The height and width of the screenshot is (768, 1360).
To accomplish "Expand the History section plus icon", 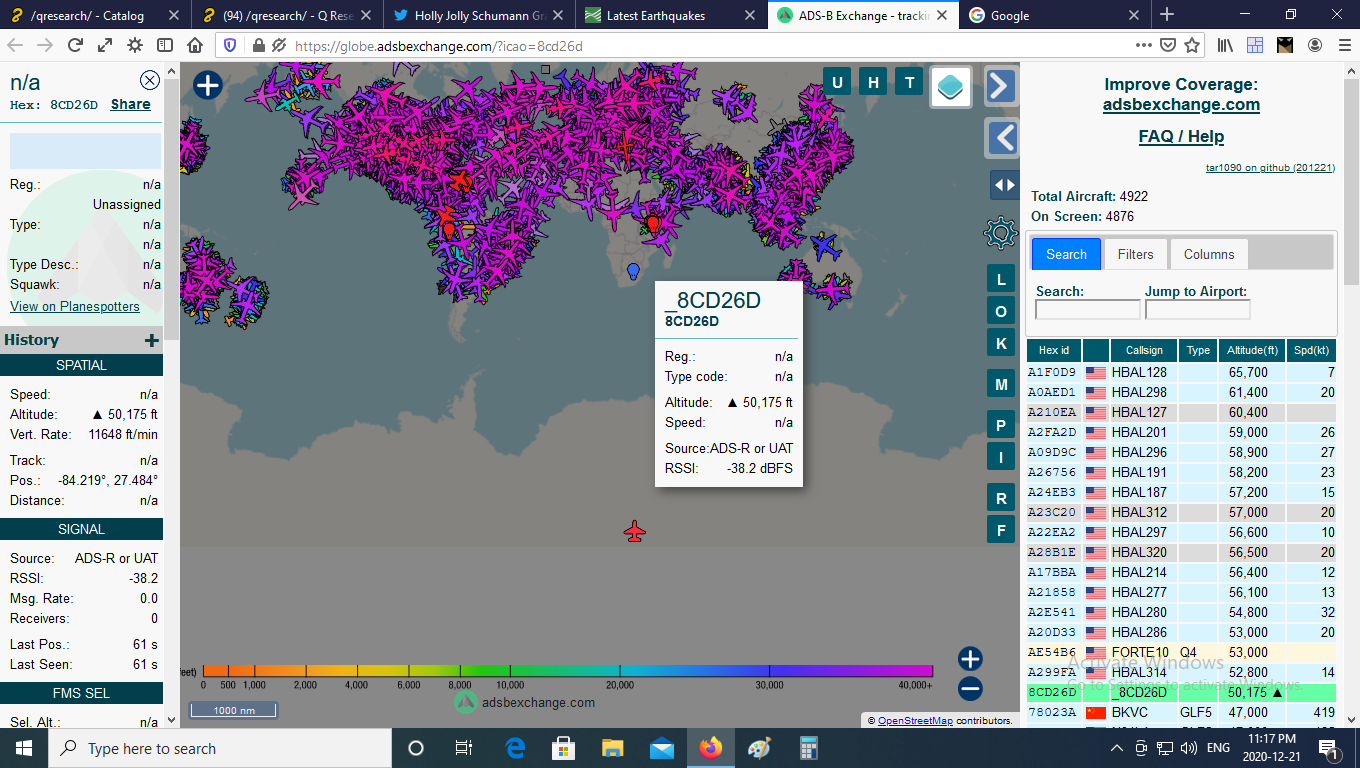I will [152, 340].
